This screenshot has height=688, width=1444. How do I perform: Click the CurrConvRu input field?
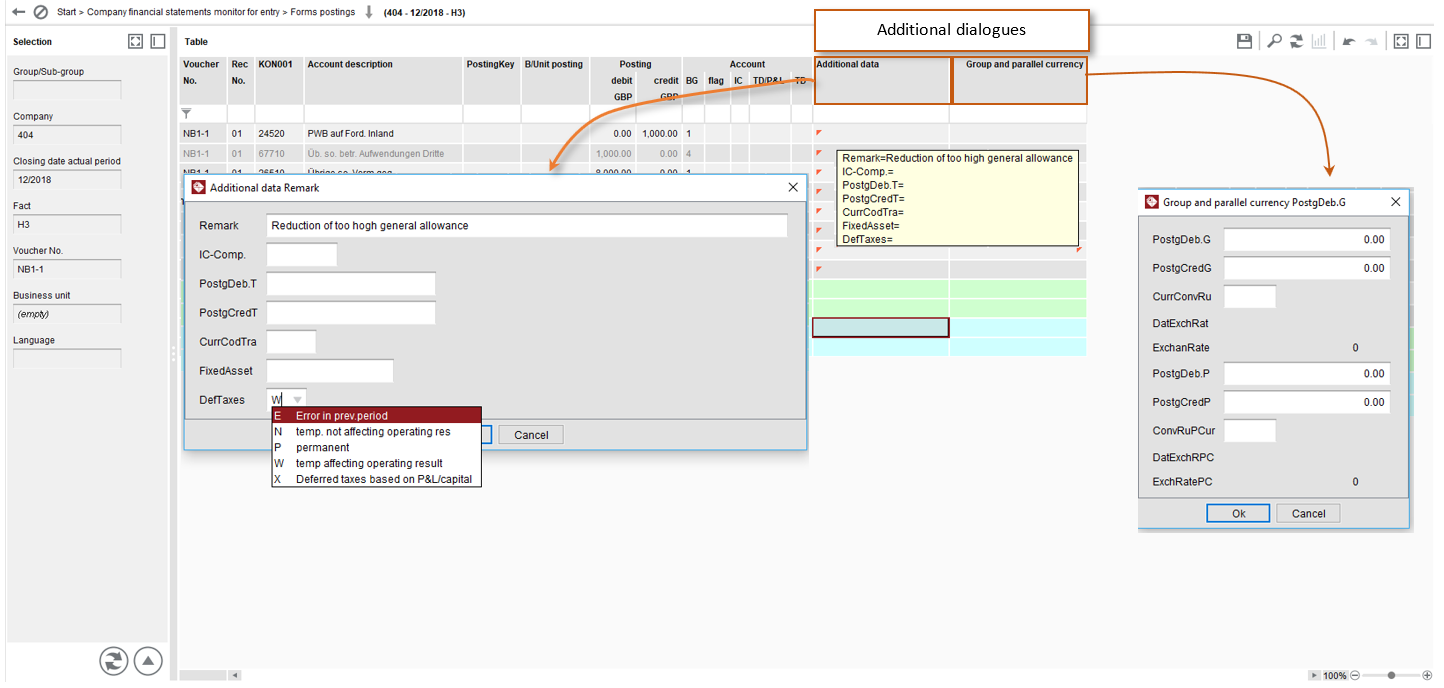point(1250,296)
